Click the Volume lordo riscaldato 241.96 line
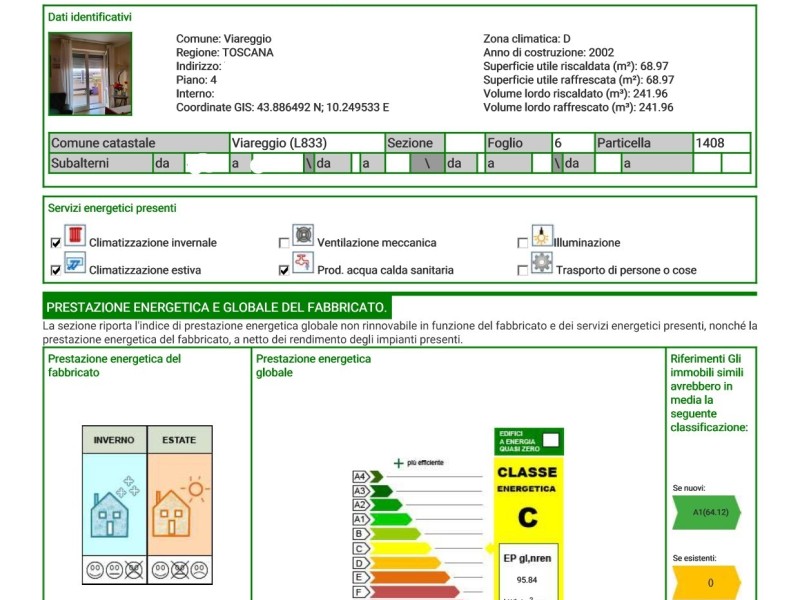800x600 pixels. pos(575,94)
